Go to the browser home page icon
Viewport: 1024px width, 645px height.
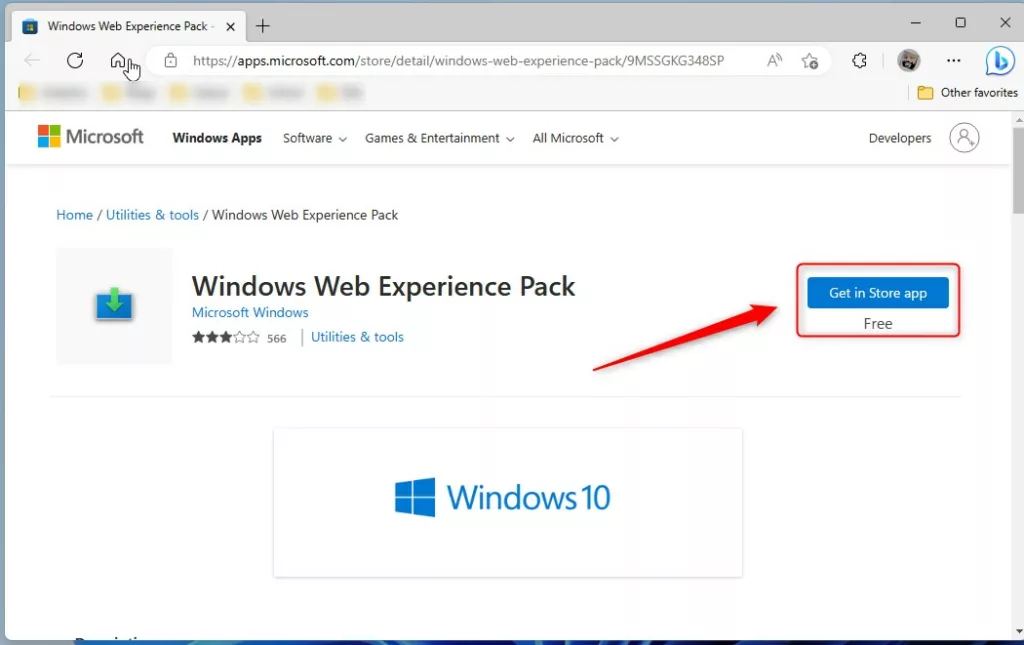[118, 61]
